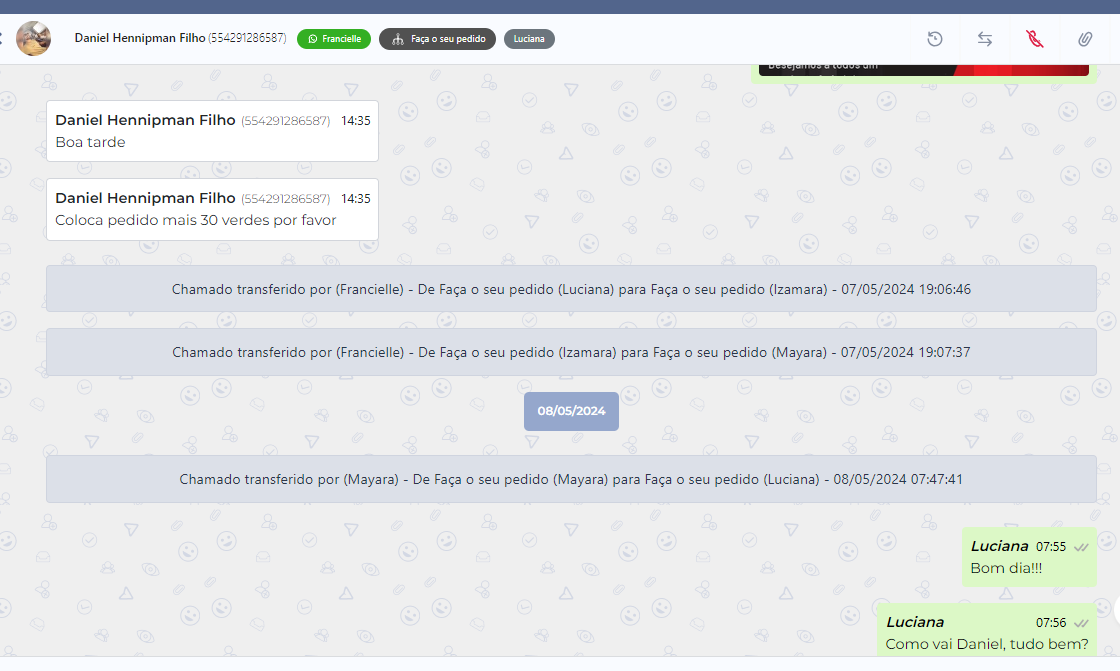Open the attachment paperclip icon
Viewport: 1120px width, 671px height.
[1085, 39]
